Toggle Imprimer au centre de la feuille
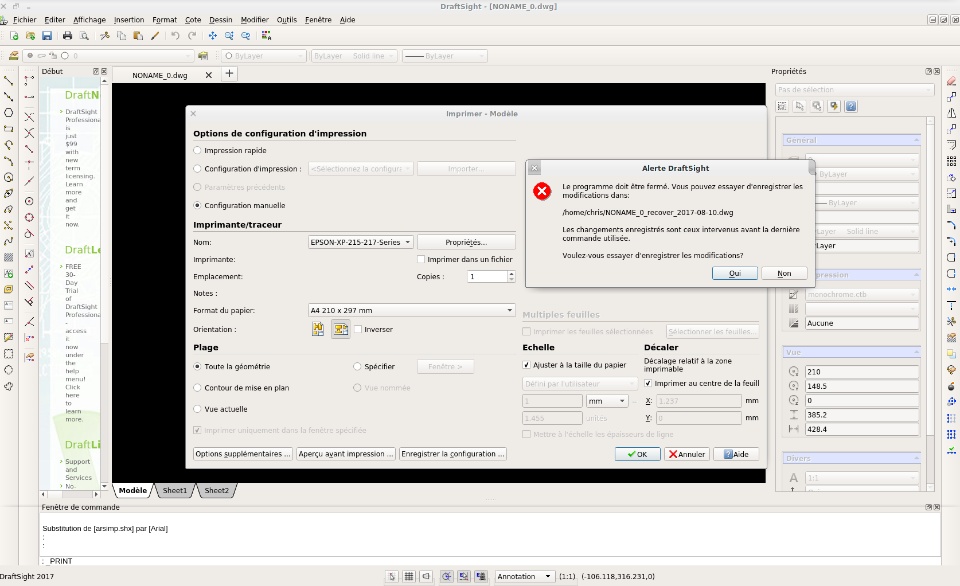This screenshot has height=586, width=960. pos(648,383)
